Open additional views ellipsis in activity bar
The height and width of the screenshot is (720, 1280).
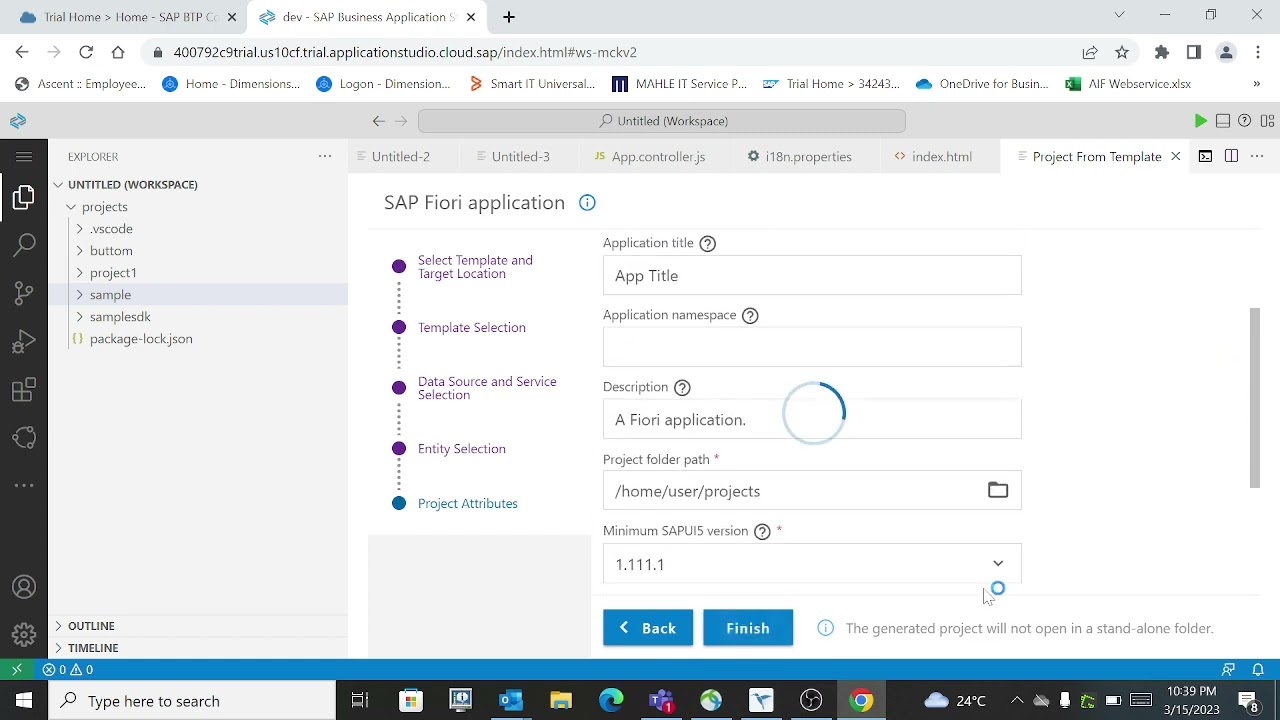pyautogui.click(x=24, y=486)
